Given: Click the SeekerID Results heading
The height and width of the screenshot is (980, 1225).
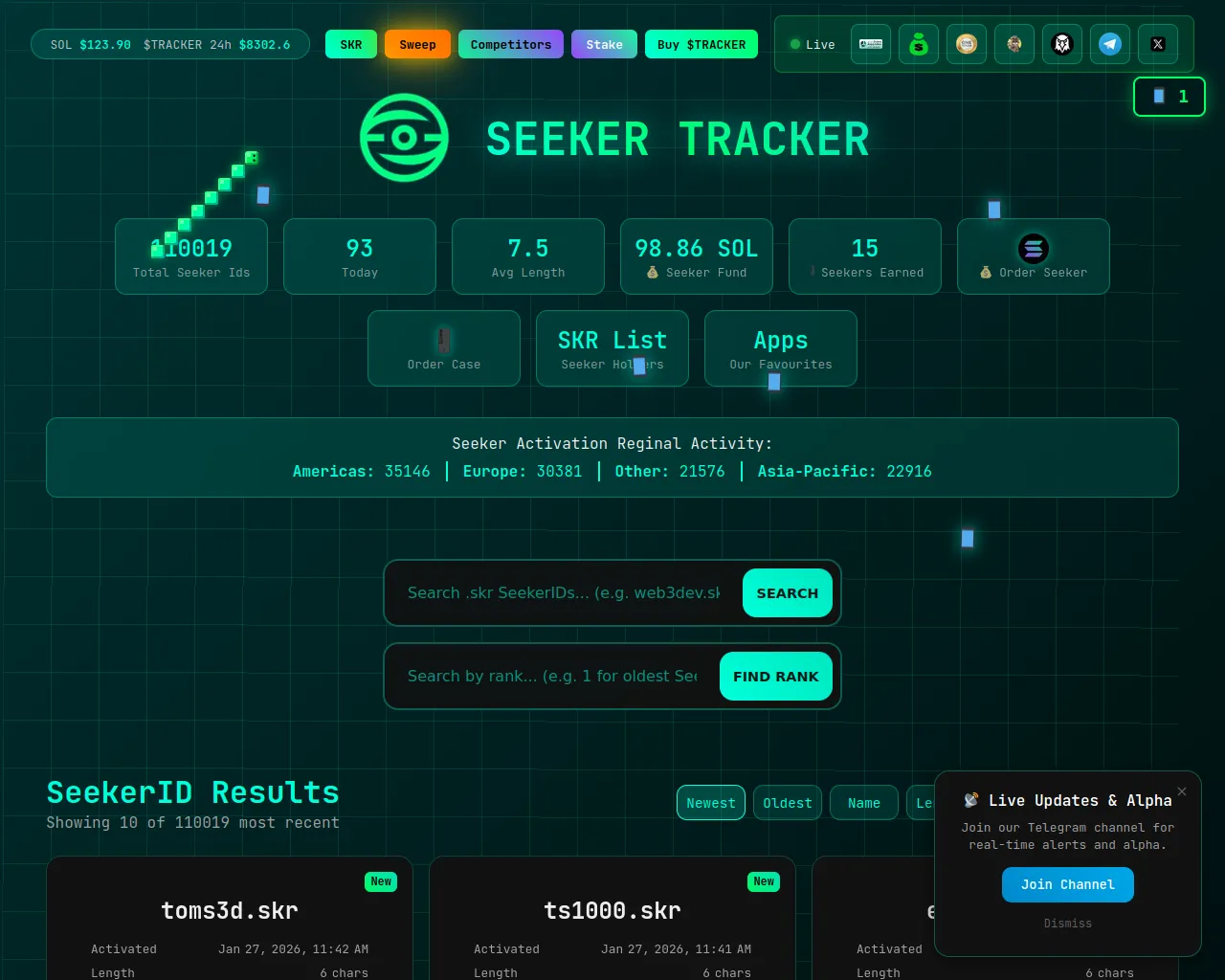Looking at the screenshot, I should 193,792.
